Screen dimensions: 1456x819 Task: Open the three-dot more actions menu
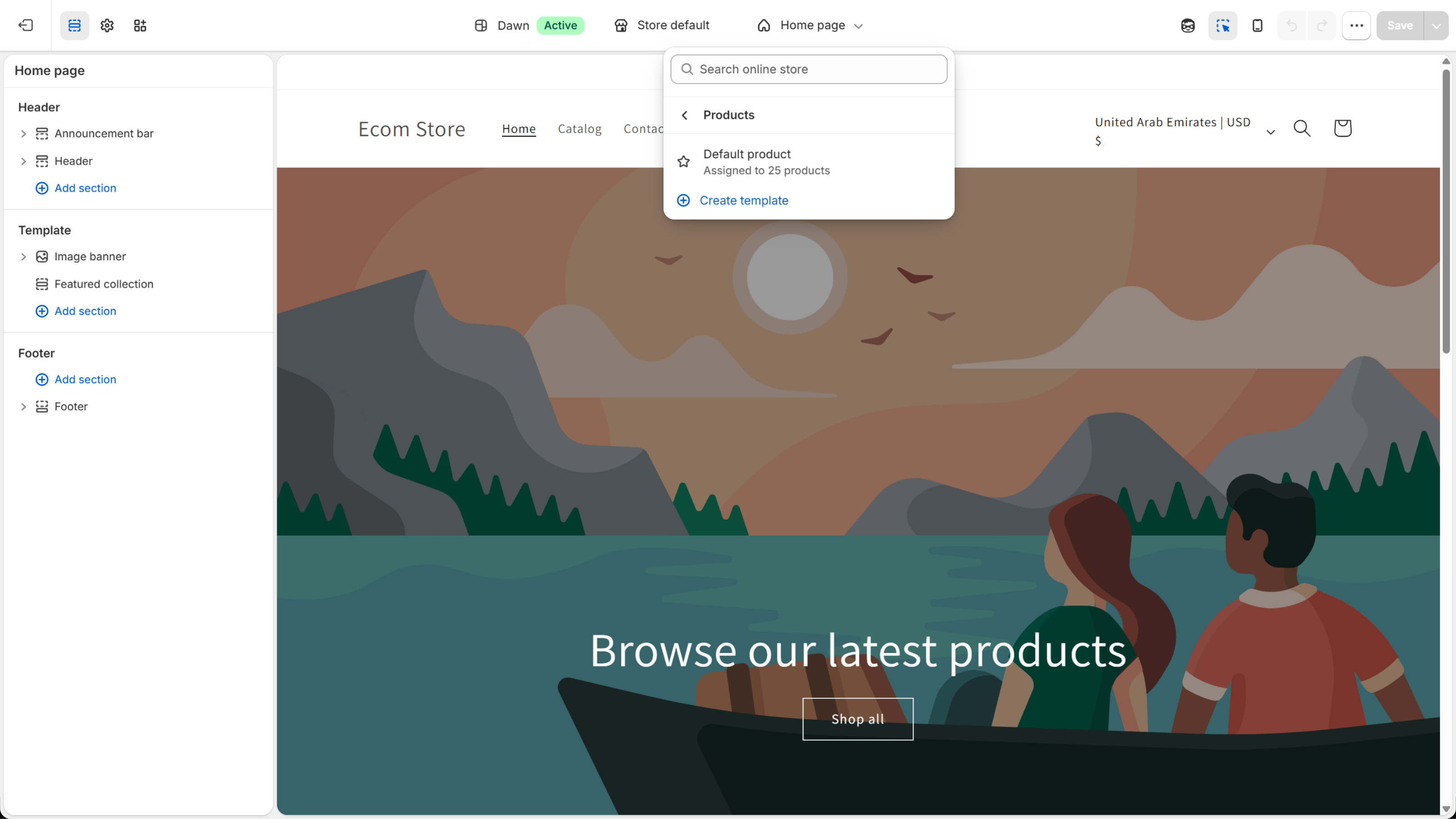pos(1356,25)
